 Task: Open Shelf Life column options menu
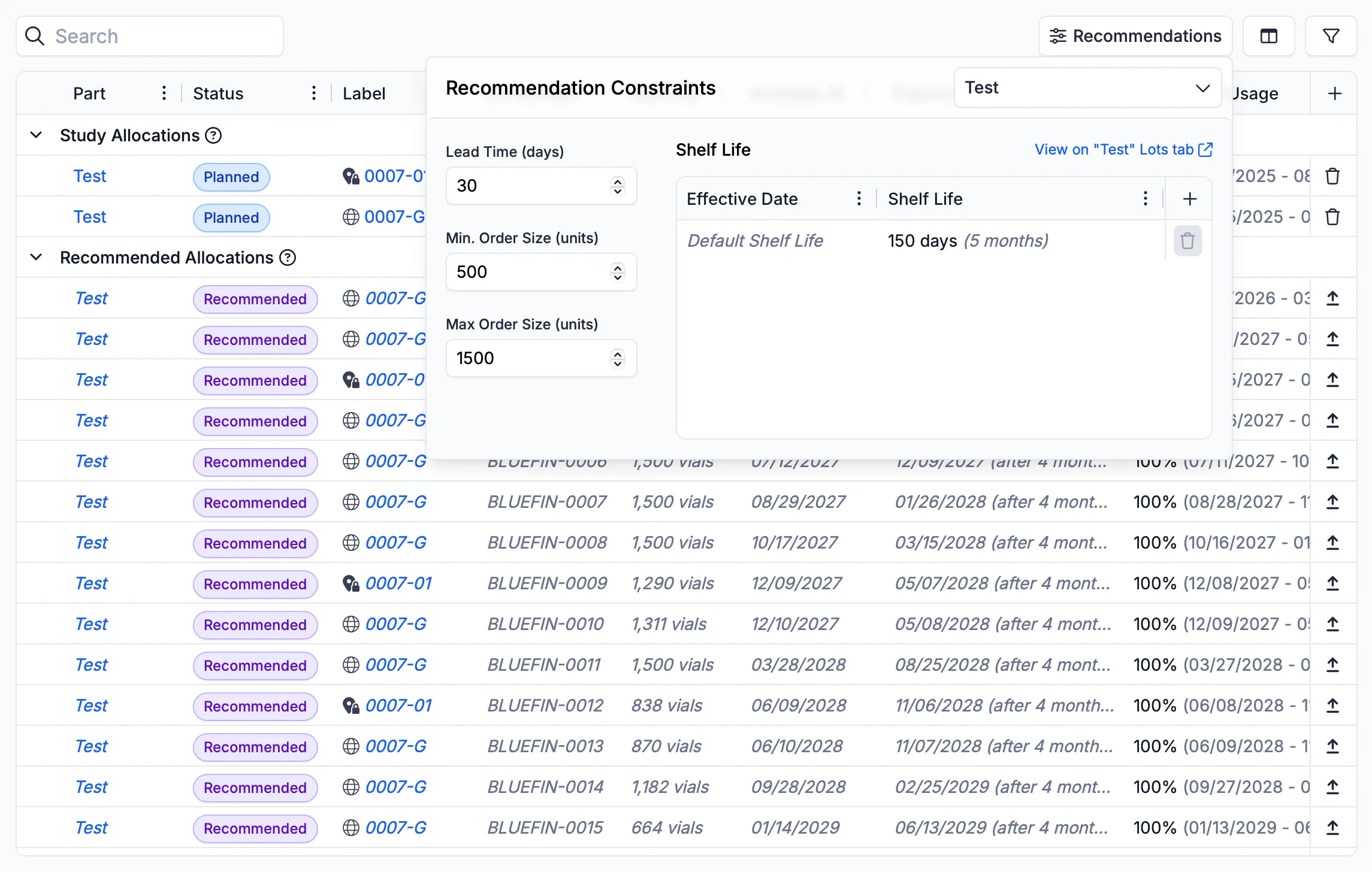click(x=1145, y=199)
